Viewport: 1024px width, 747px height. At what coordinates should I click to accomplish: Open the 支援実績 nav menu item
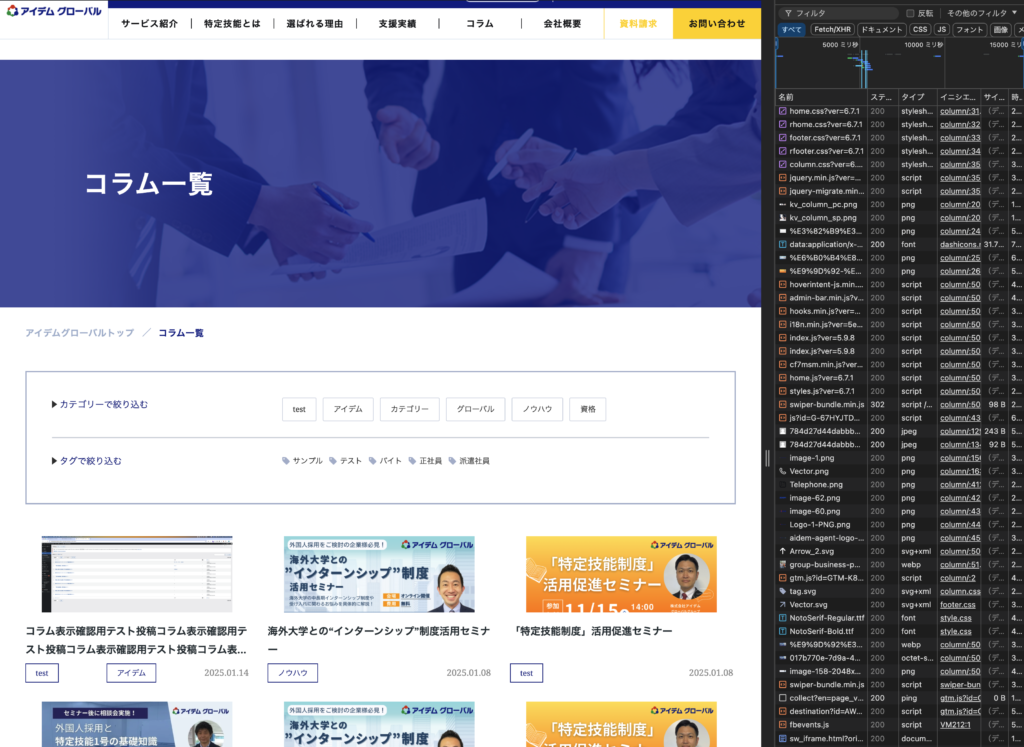point(397,24)
